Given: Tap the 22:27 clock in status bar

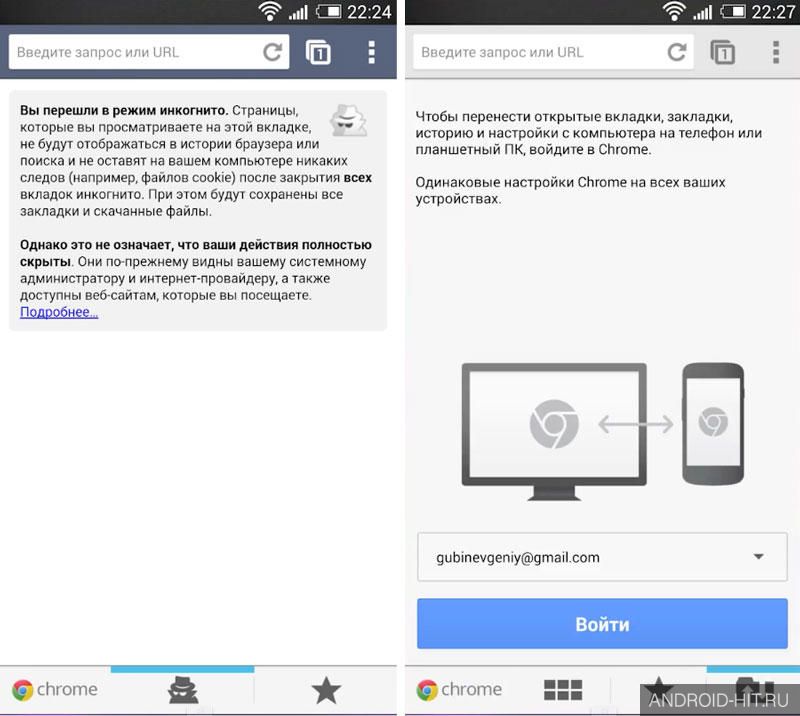Looking at the screenshot, I should (773, 12).
